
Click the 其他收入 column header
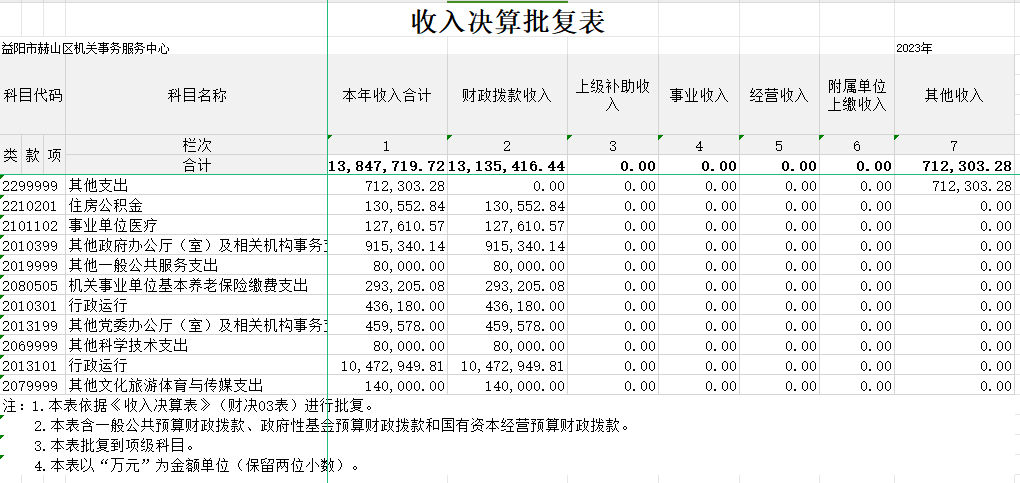pyautogui.click(x=954, y=96)
